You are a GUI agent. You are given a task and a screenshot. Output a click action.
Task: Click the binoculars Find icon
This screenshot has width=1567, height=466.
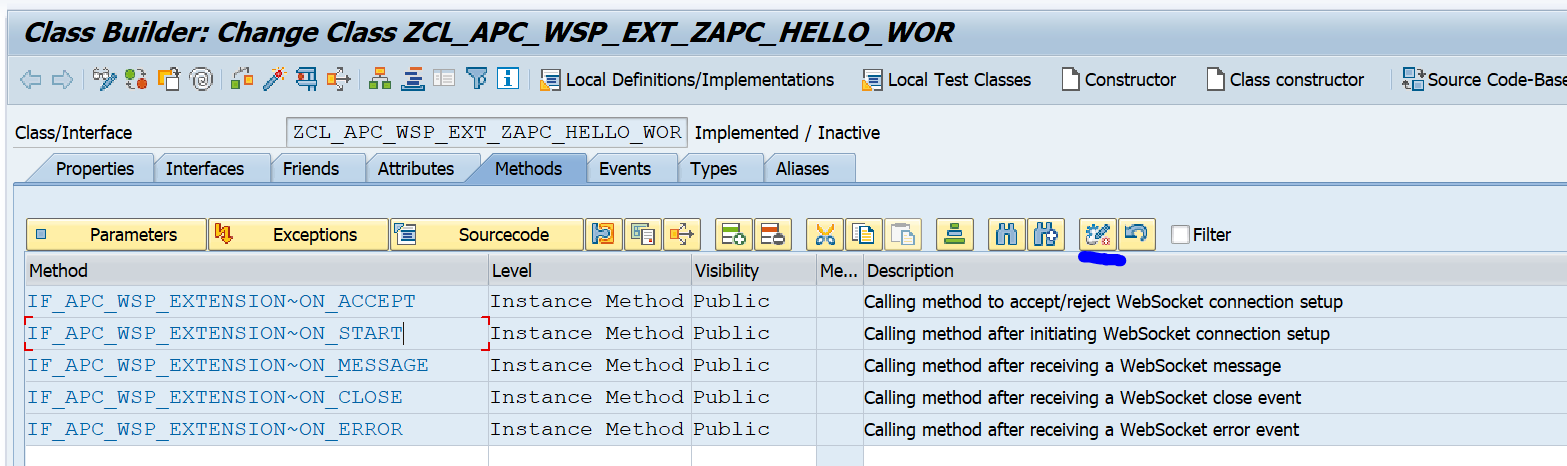1006,235
